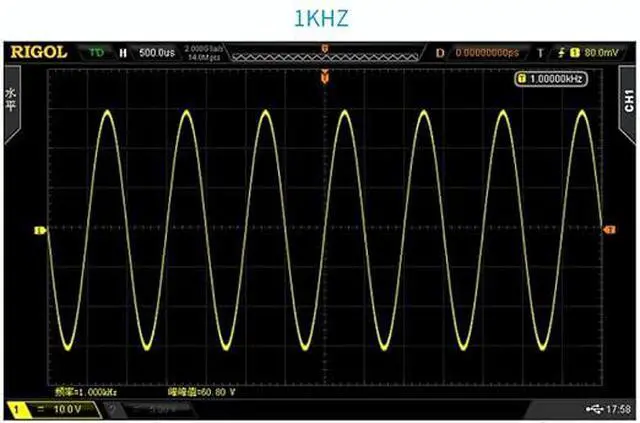Image resolution: width=640 pixels, height=423 pixels.
Task: Click the T'D trigger status indicator
Action: point(97,51)
